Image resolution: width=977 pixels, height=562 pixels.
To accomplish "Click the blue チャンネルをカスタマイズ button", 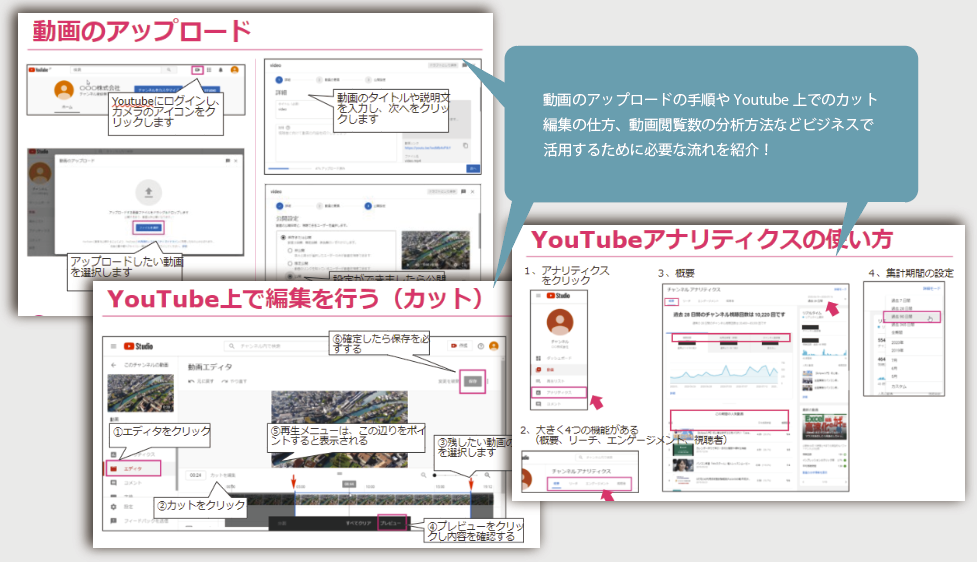I will (x=158, y=90).
